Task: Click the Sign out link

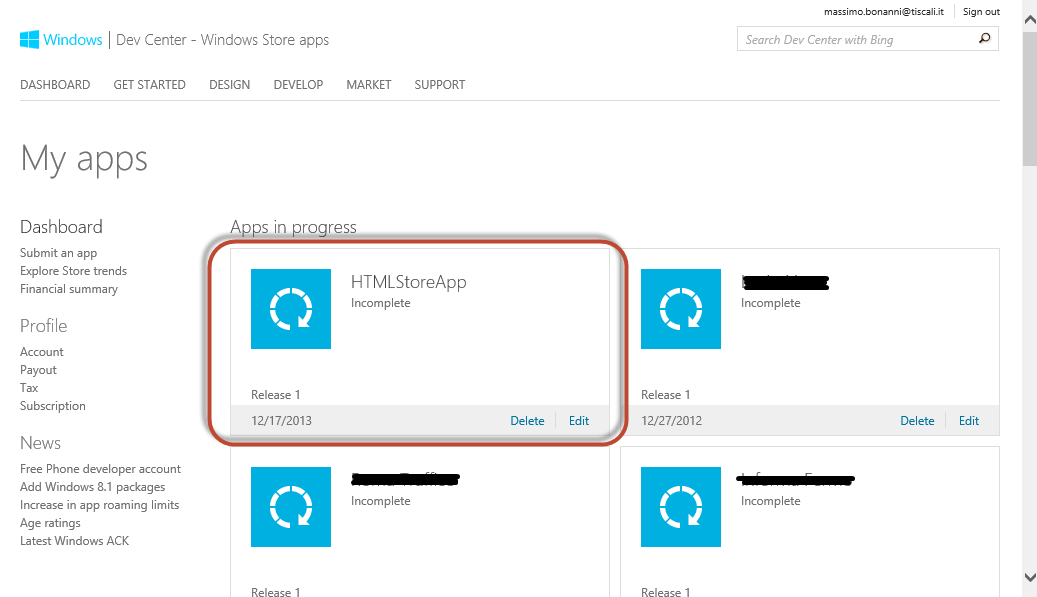Action: tap(980, 12)
